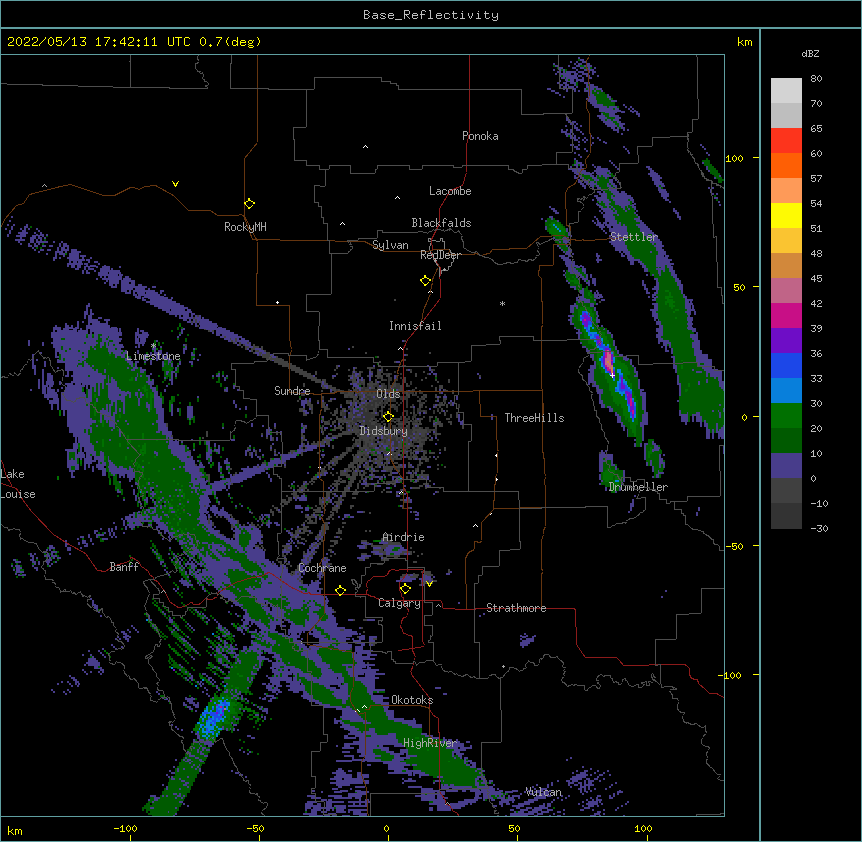Click the Sylvan city label

[x=390, y=245]
